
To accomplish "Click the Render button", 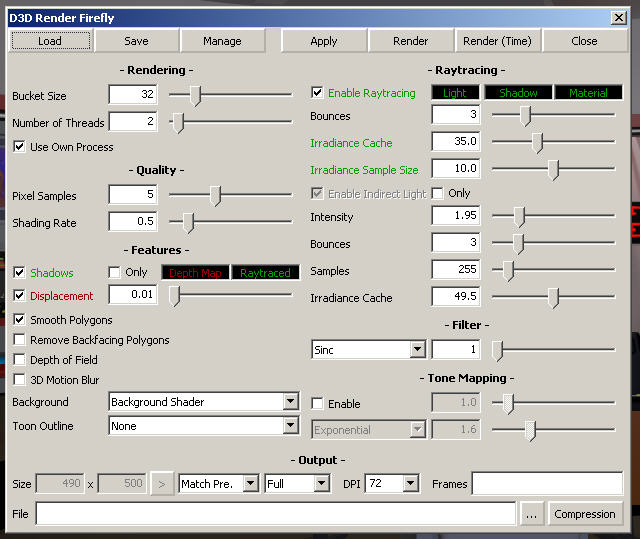I will tap(410, 41).
